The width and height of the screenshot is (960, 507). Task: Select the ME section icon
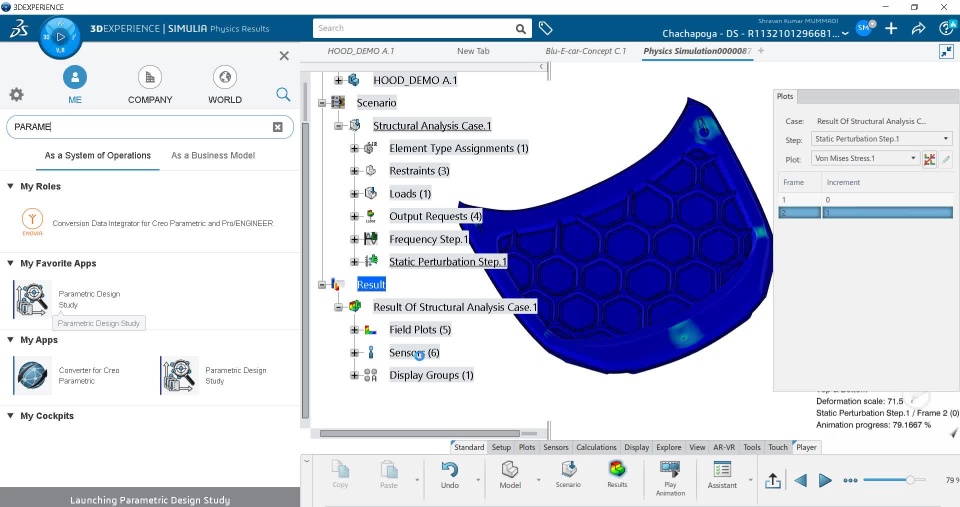click(x=75, y=78)
